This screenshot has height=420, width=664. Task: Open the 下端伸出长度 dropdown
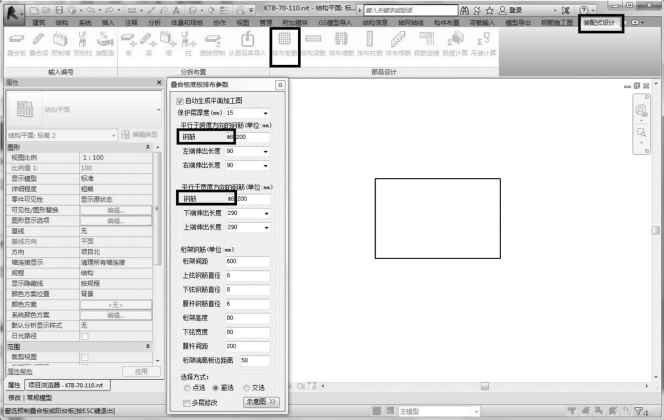click(x=266, y=213)
